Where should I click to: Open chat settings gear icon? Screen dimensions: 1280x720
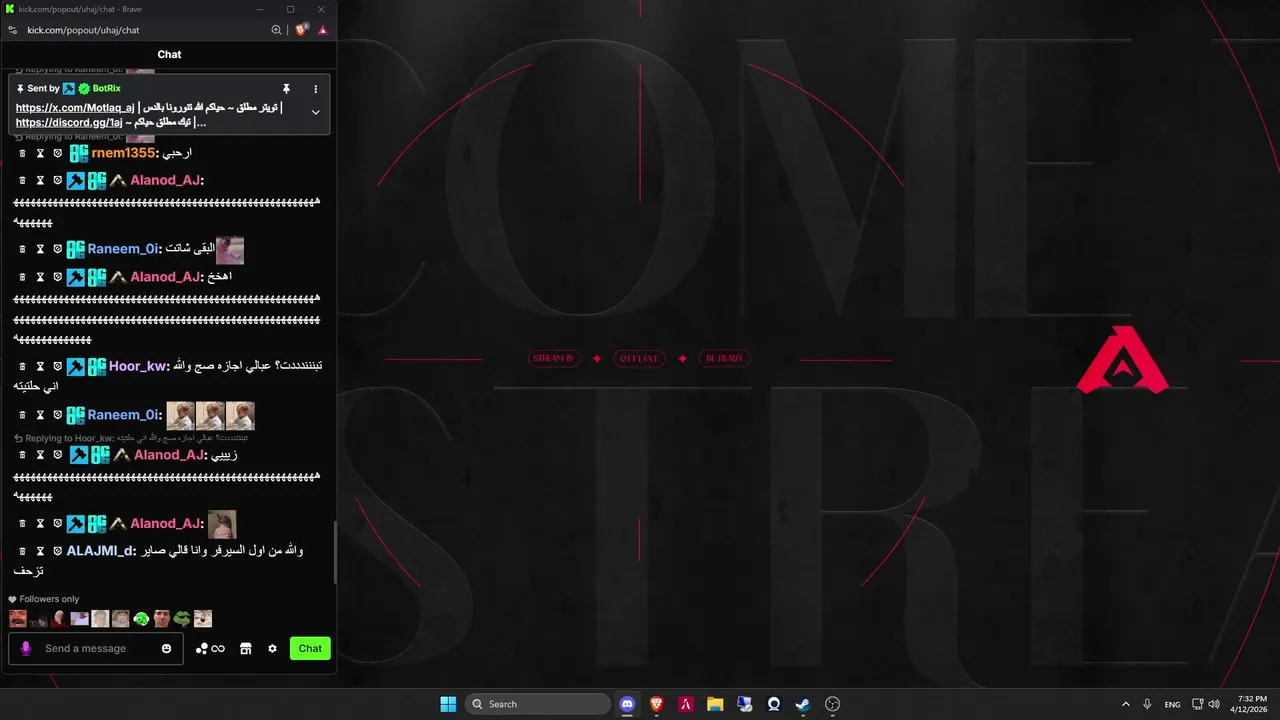(272, 649)
